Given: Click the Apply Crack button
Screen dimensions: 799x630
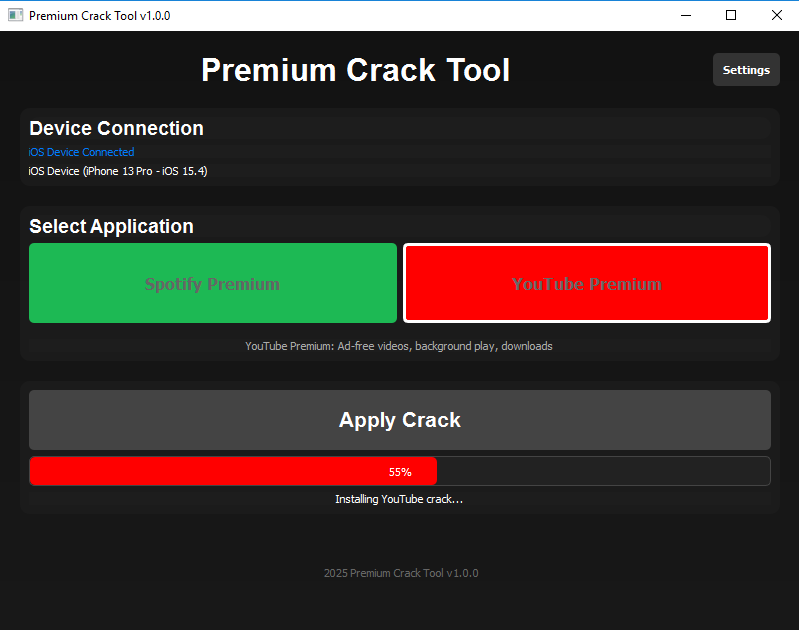Looking at the screenshot, I should 400,420.
